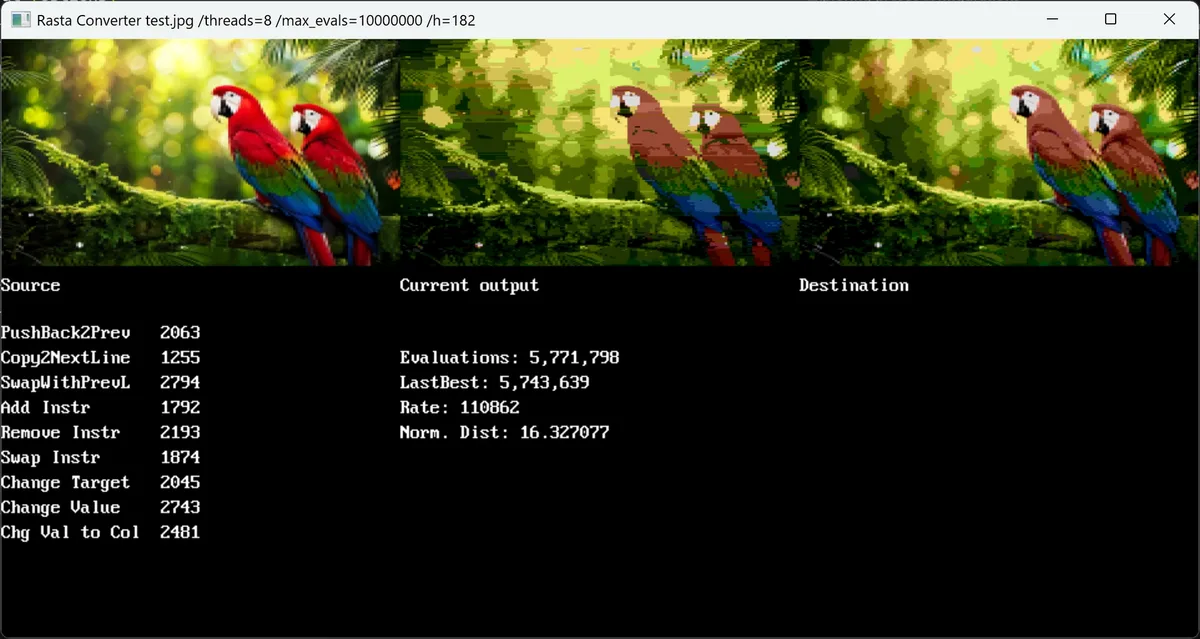The image size is (1200, 639).
Task: Select the Current output panel label
Action: (x=469, y=285)
